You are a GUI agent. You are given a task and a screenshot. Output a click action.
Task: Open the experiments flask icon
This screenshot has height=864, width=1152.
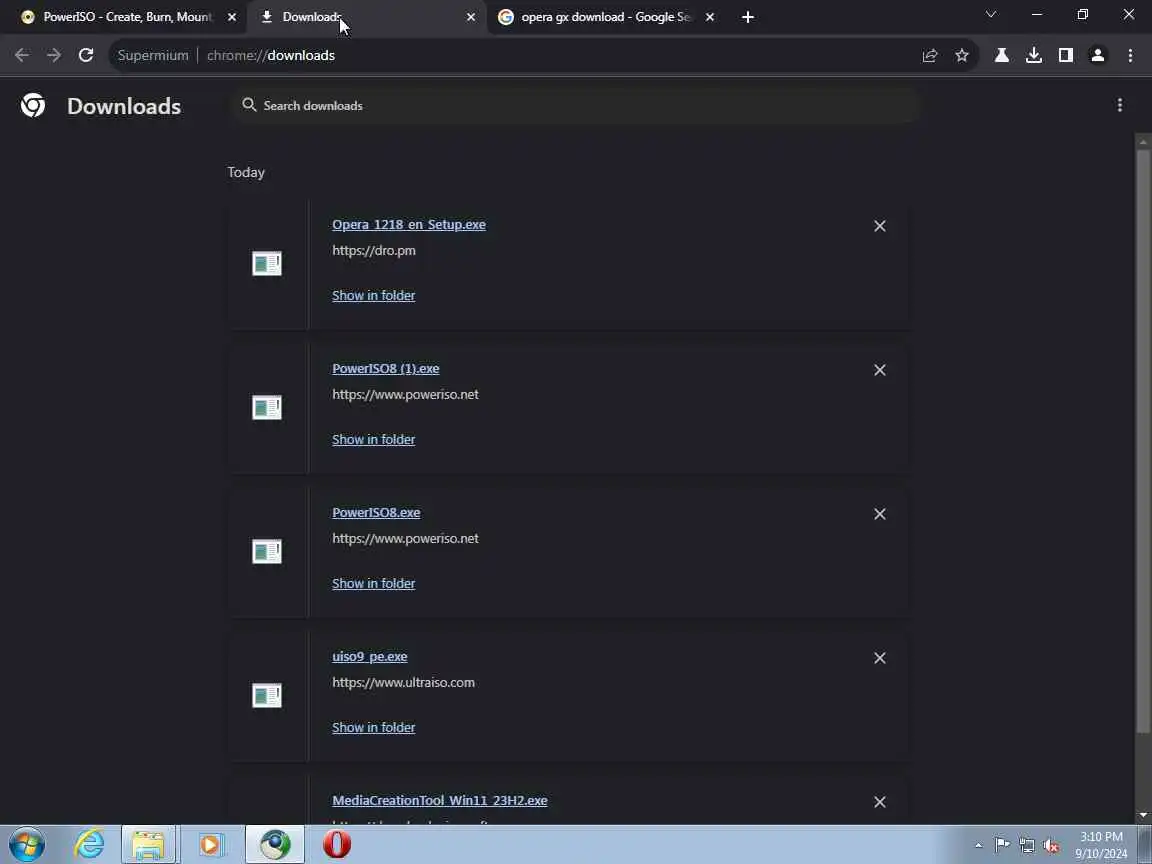click(x=1001, y=55)
